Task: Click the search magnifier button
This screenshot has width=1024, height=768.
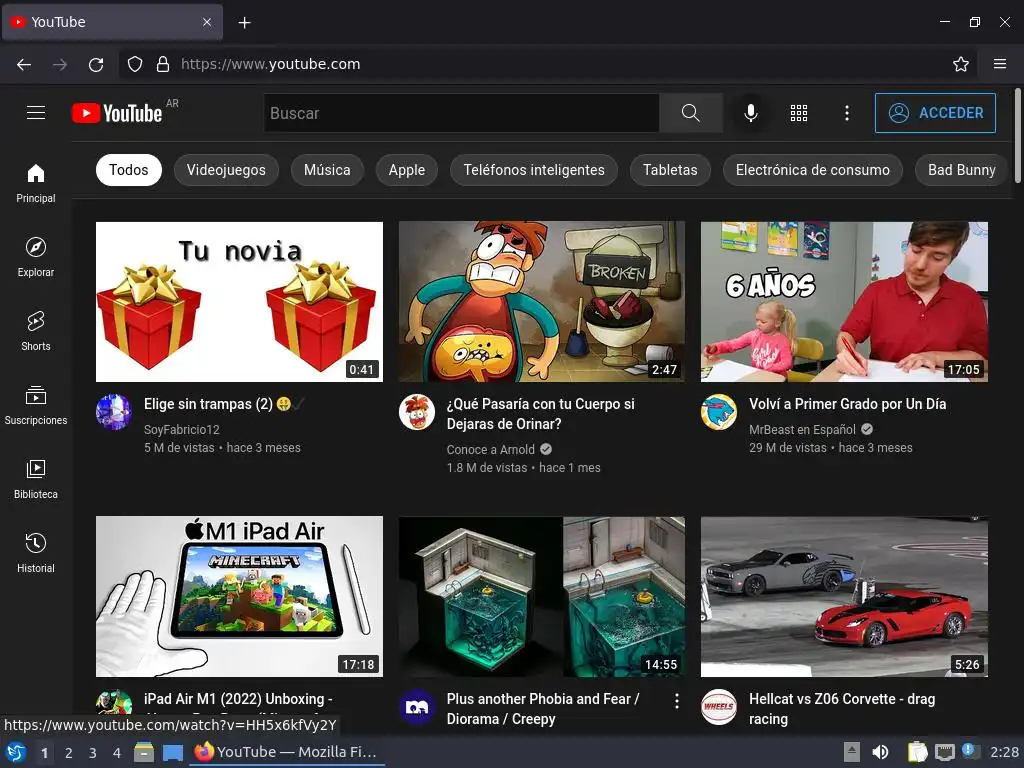Action: click(x=690, y=113)
